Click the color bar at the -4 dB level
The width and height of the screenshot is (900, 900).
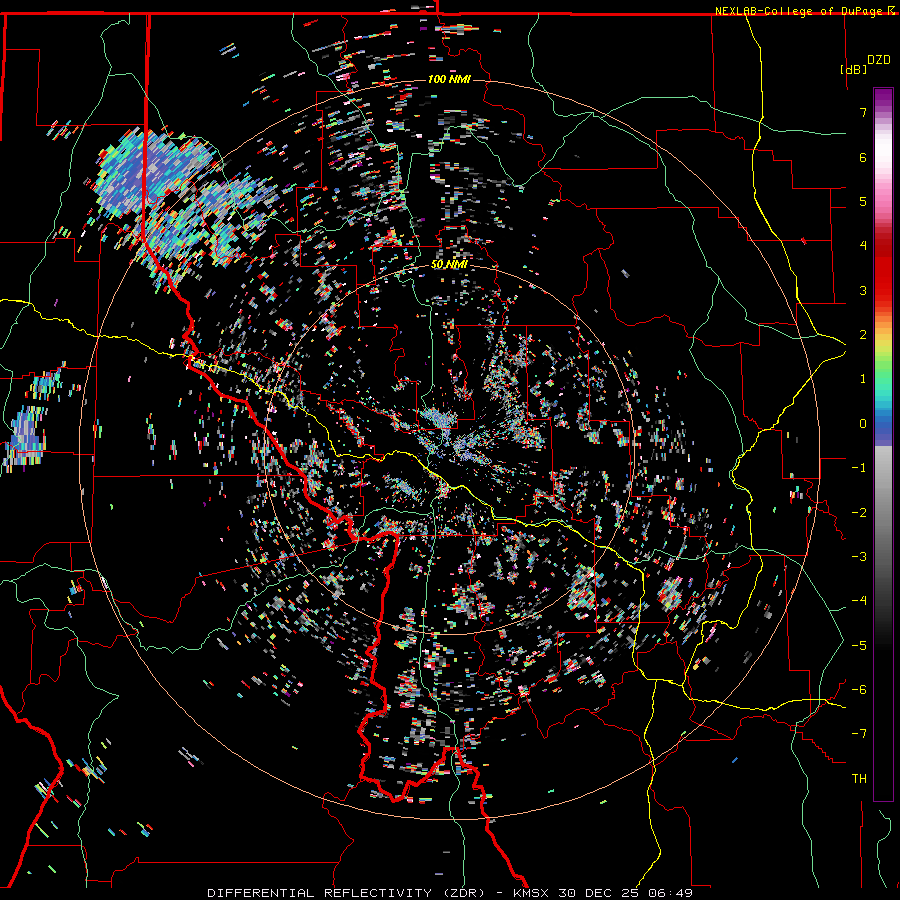tap(883, 601)
